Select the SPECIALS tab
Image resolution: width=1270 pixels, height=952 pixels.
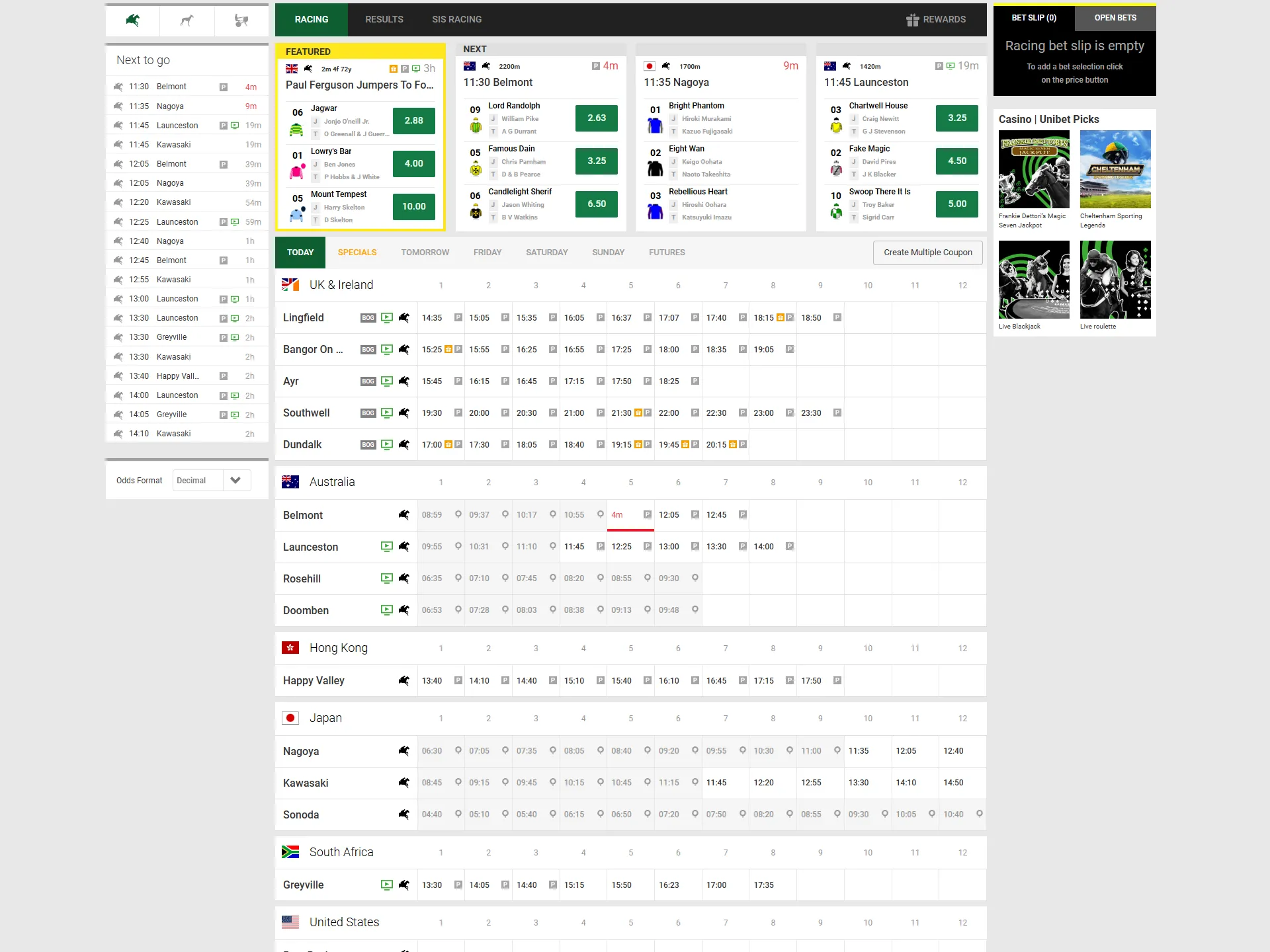pos(357,252)
